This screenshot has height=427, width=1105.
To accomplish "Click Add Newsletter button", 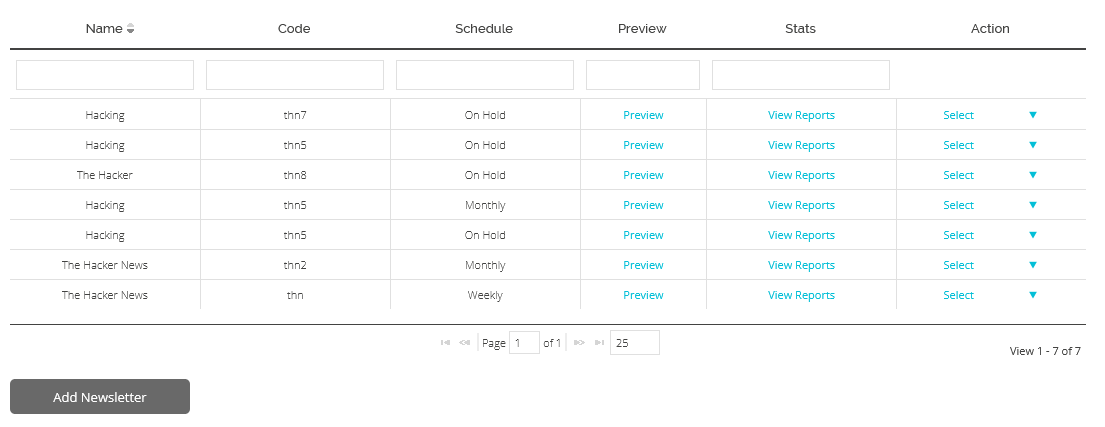I will pyautogui.click(x=100, y=397).
